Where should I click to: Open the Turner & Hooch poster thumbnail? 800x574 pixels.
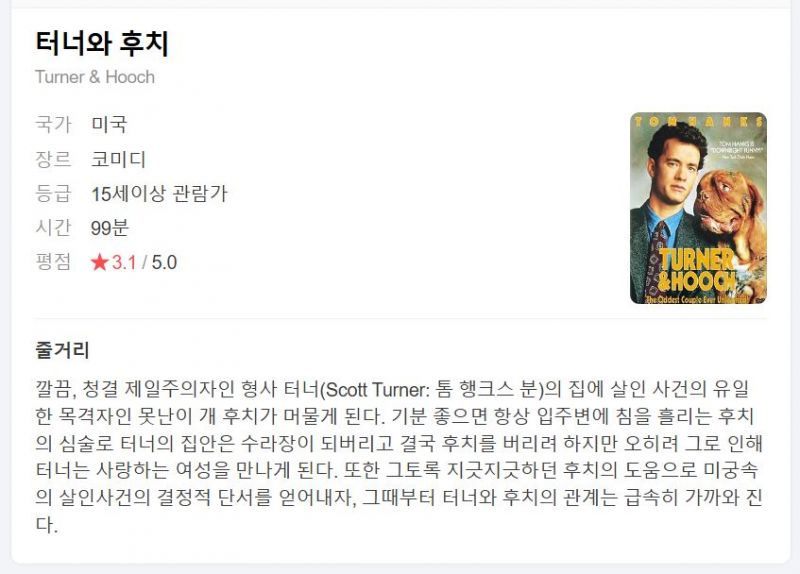point(698,208)
